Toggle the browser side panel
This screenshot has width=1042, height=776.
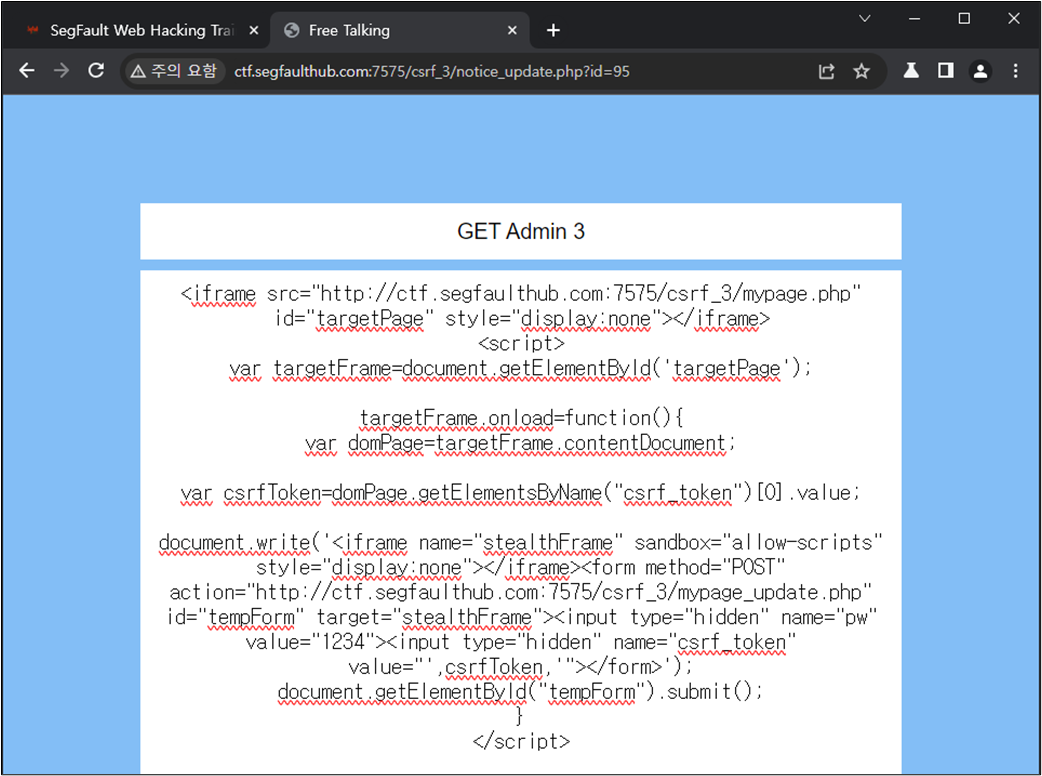[x=946, y=70]
